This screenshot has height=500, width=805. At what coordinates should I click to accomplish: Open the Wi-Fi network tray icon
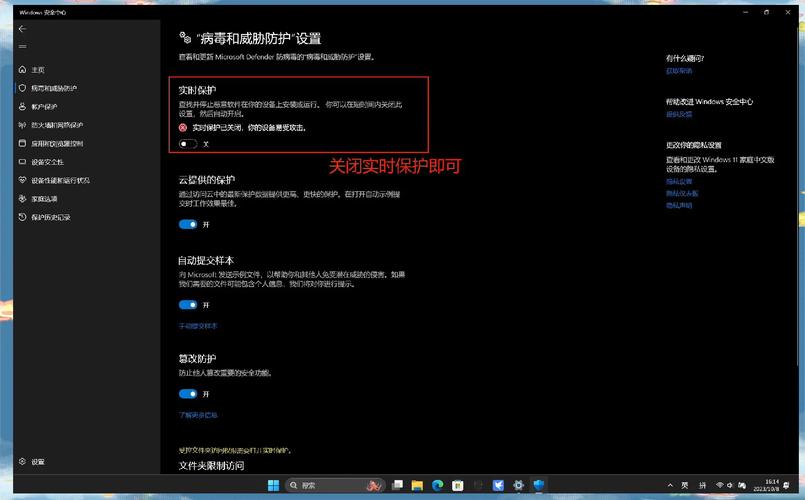(720, 485)
